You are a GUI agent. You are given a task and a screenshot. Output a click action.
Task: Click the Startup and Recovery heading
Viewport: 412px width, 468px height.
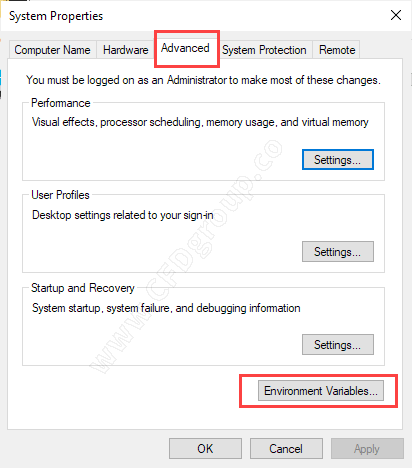coord(83,288)
